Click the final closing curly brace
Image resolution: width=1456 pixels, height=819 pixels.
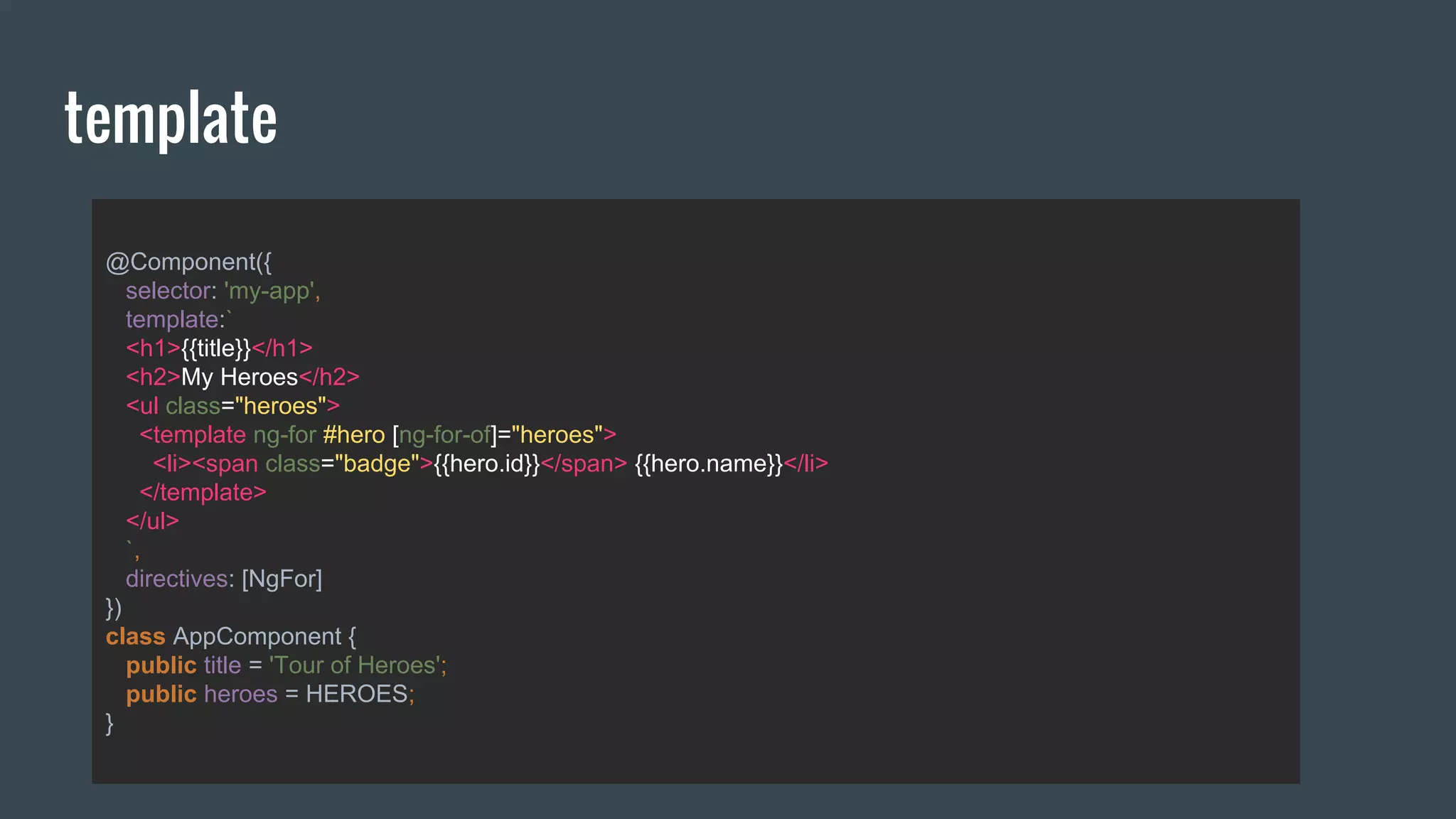109,723
